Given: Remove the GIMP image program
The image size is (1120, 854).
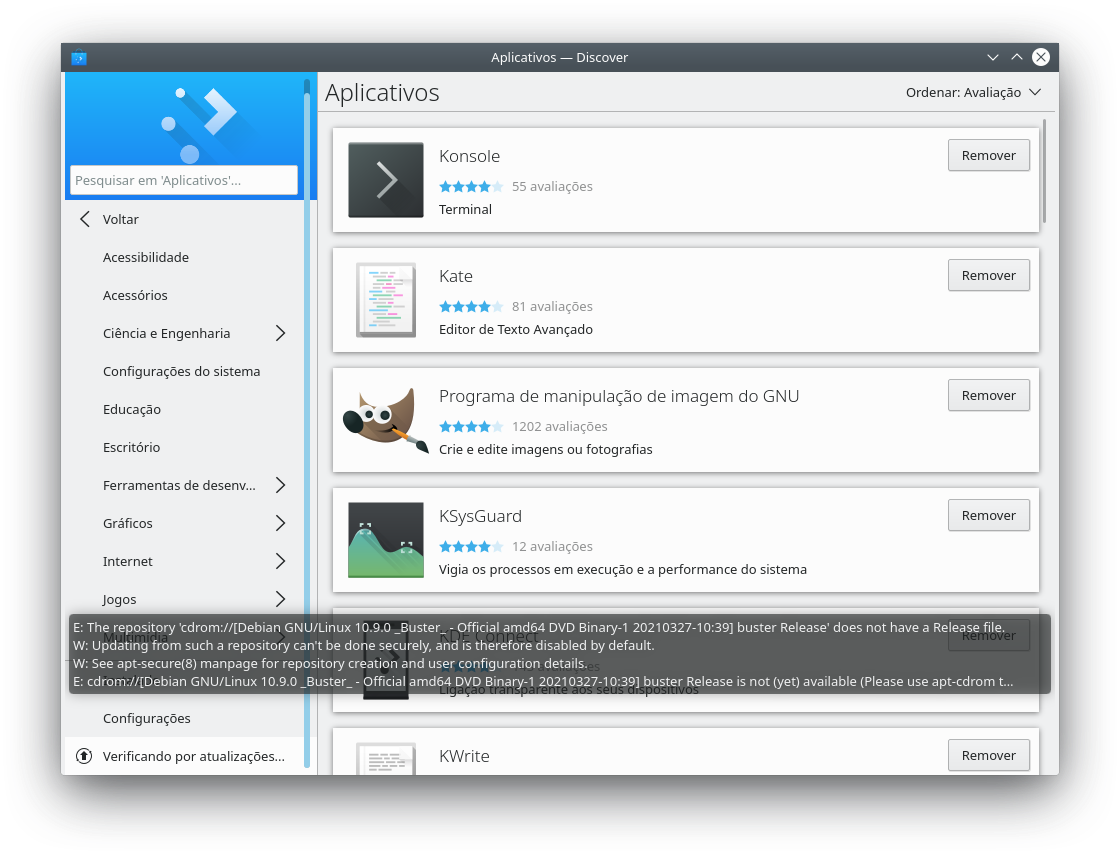Looking at the screenshot, I should (x=989, y=395).
